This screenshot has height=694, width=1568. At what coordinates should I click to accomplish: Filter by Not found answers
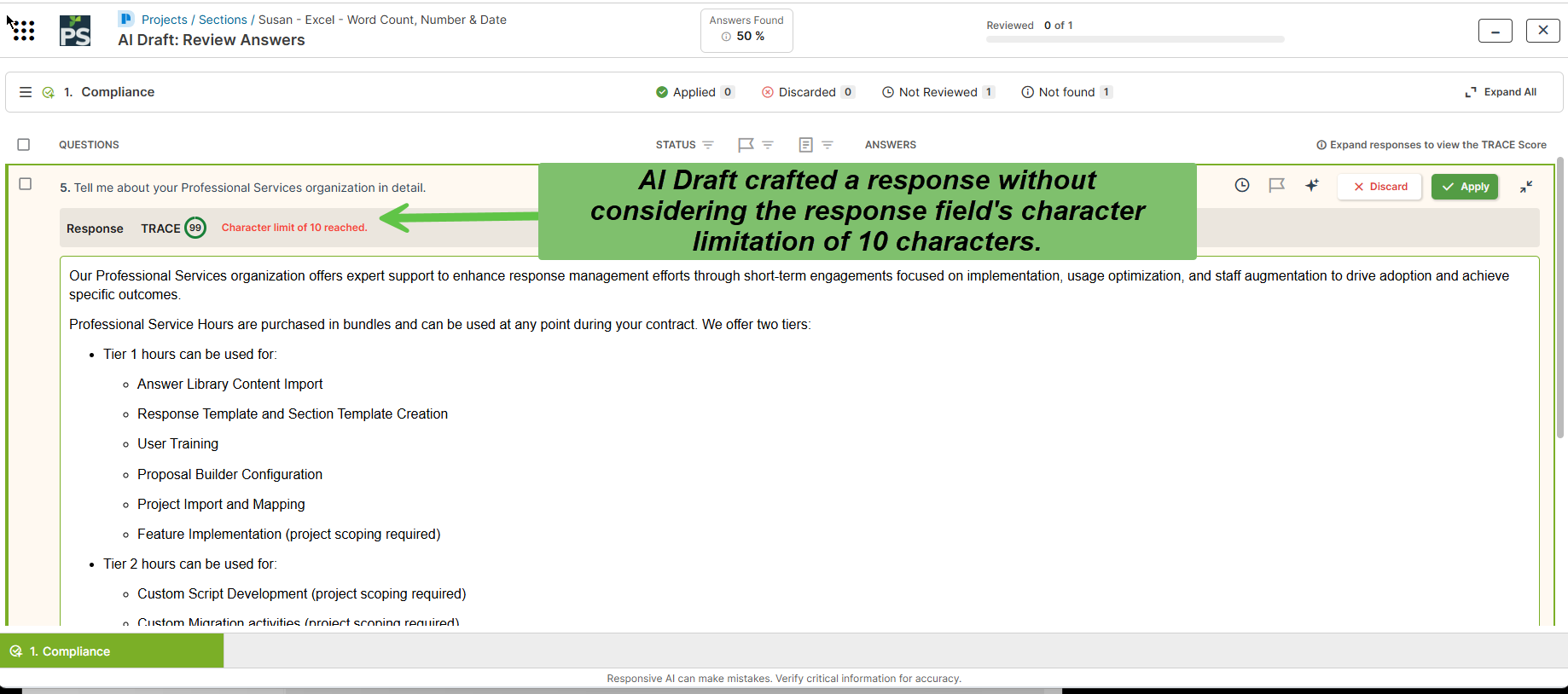[1067, 92]
